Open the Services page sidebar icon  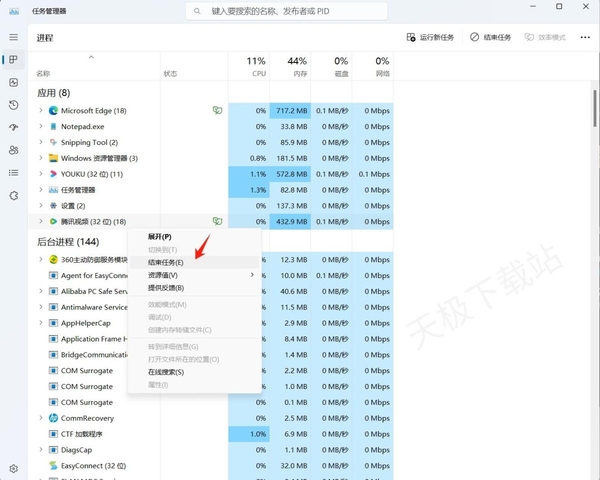[x=13, y=195]
